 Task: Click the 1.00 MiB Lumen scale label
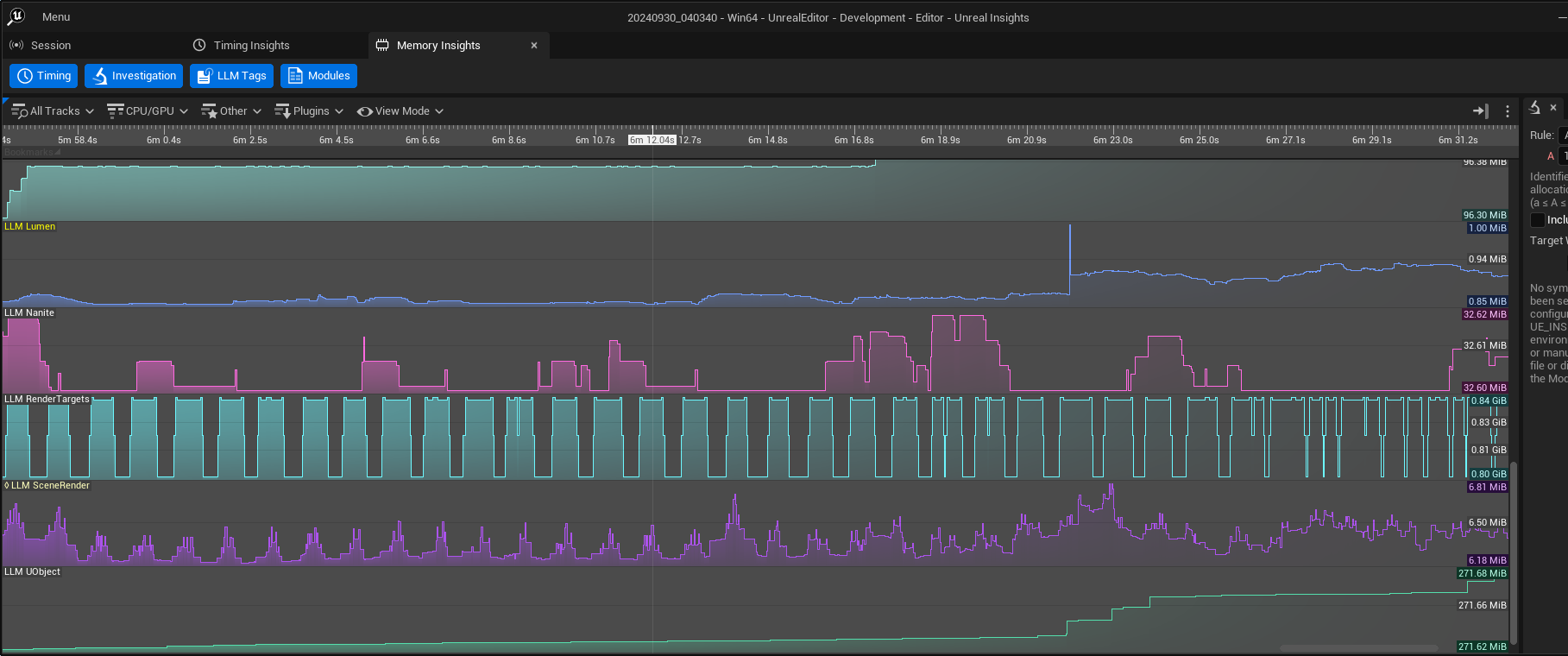pos(1487,229)
